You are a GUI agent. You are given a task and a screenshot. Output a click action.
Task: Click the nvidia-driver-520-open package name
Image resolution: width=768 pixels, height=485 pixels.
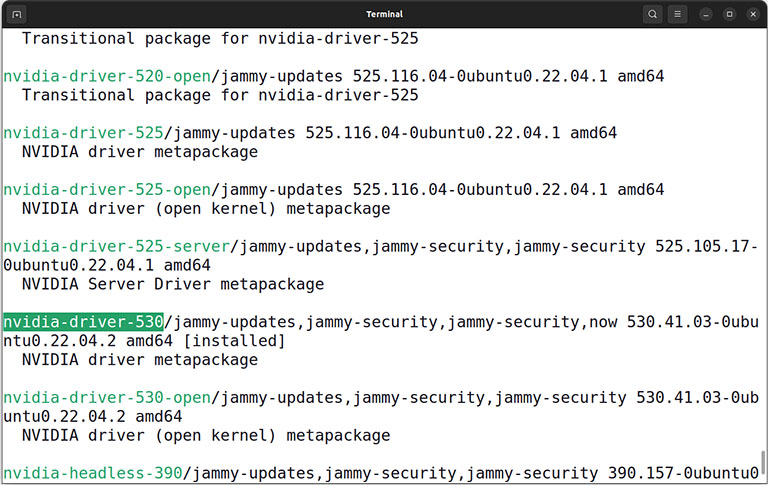pyautogui.click(x=107, y=76)
